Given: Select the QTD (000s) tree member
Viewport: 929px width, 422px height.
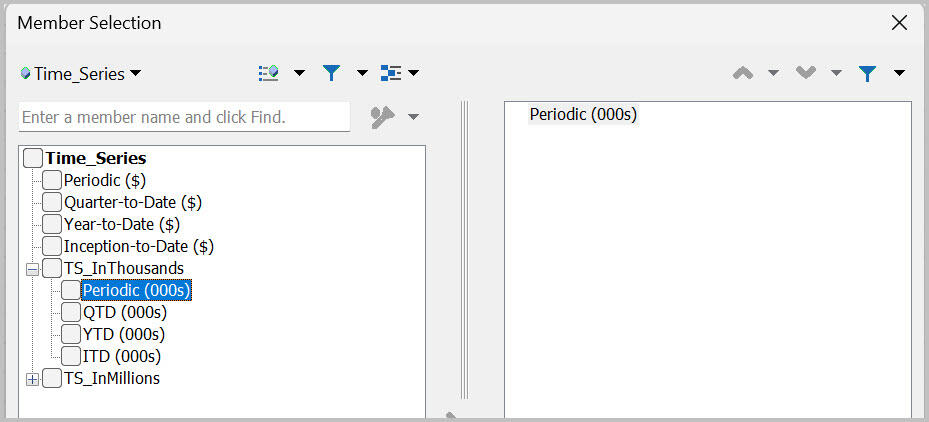Looking at the screenshot, I should pyautogui.click(x=125, y=312).
